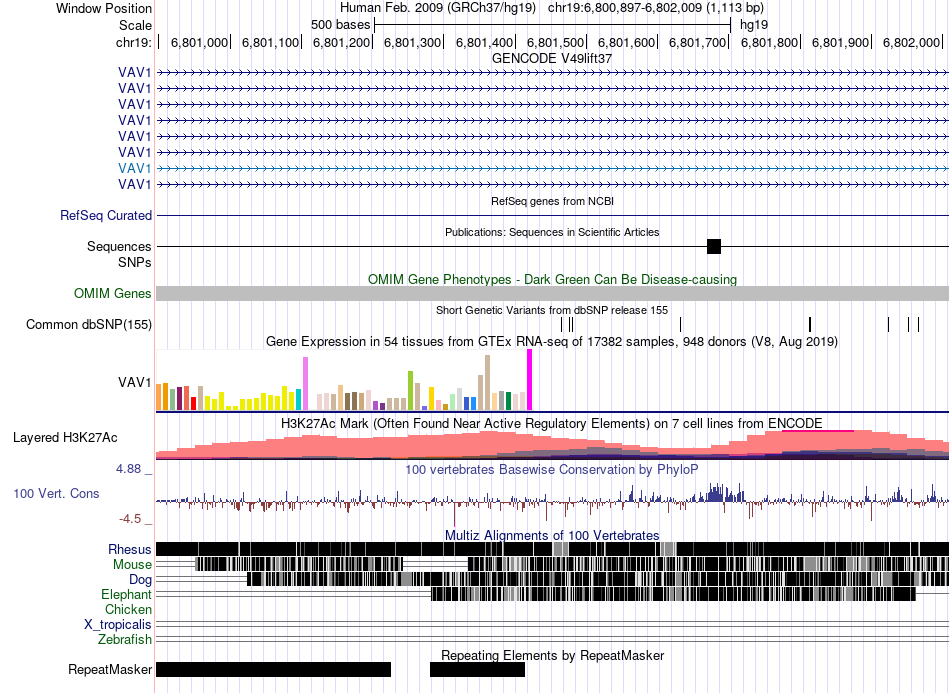Click the SNPs track label
Screen dimensions: 950x693
click(135, 262)
